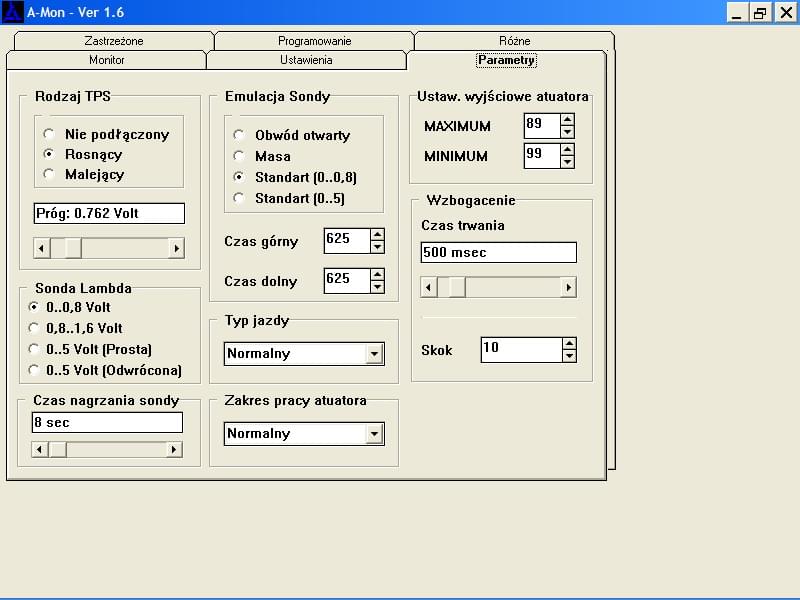Choose Standart (0..5) emulation

click(x=289, y=198)
